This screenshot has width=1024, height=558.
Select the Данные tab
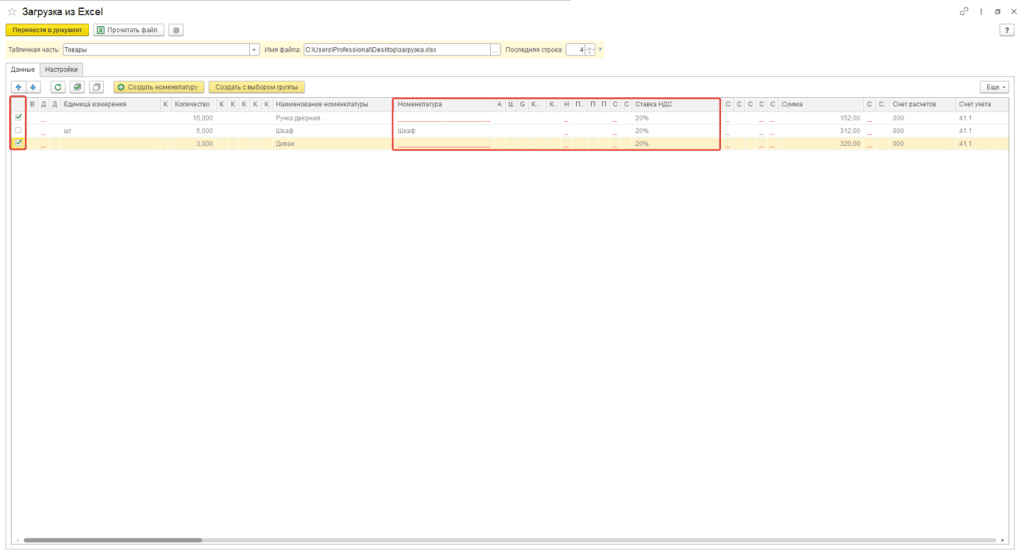[23, 69]
